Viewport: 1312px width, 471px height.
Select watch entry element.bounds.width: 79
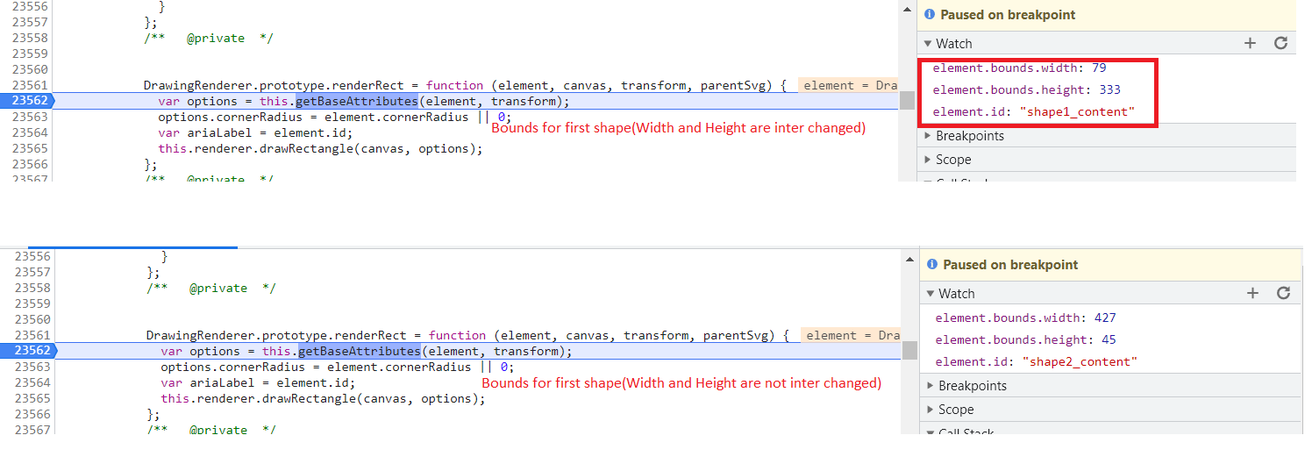click(1018, 69)
